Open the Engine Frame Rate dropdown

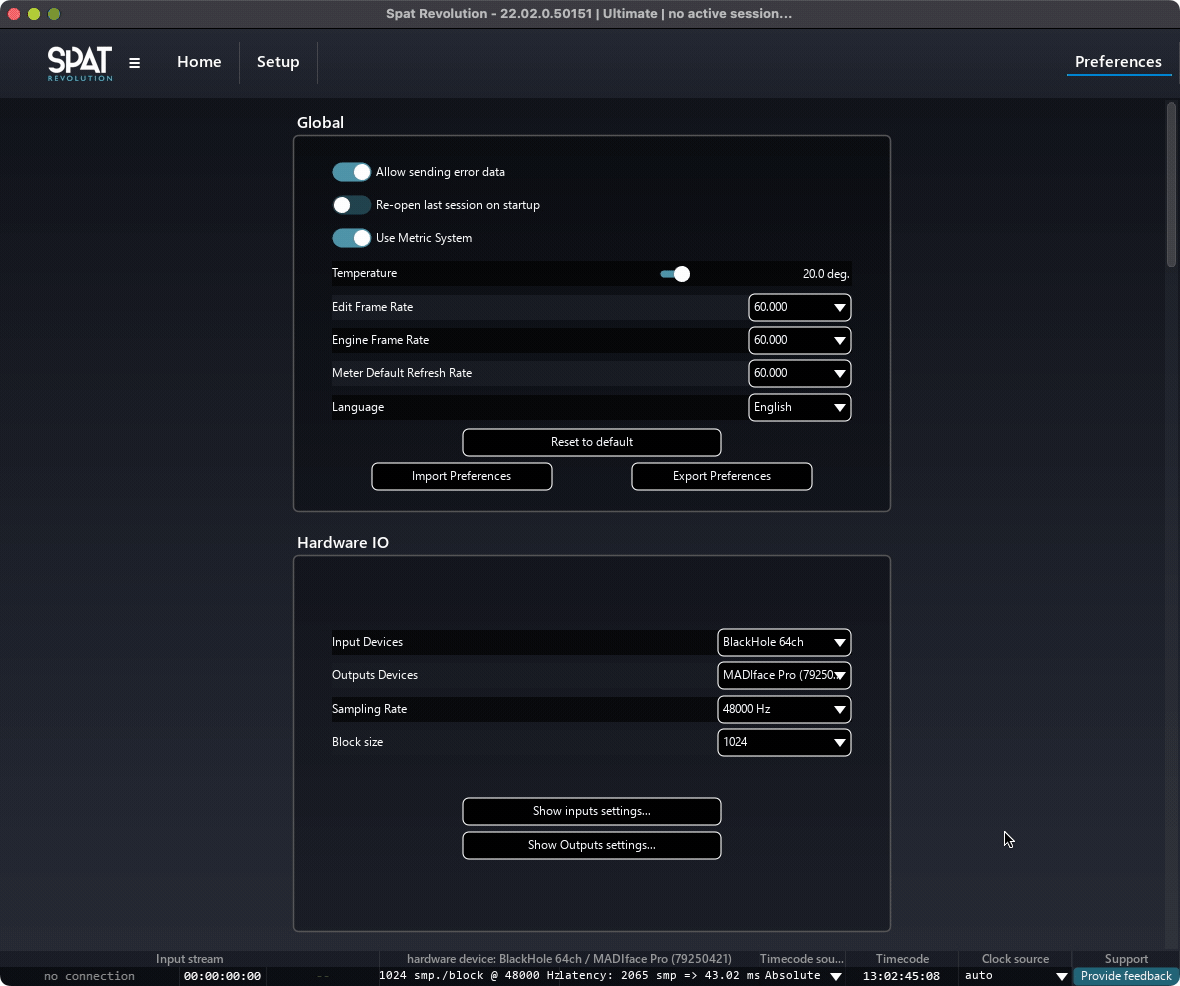tap(799, 340)
